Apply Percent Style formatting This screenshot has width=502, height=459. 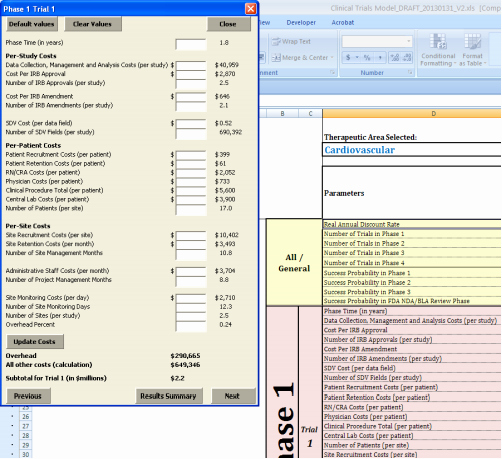coord(367,57)
